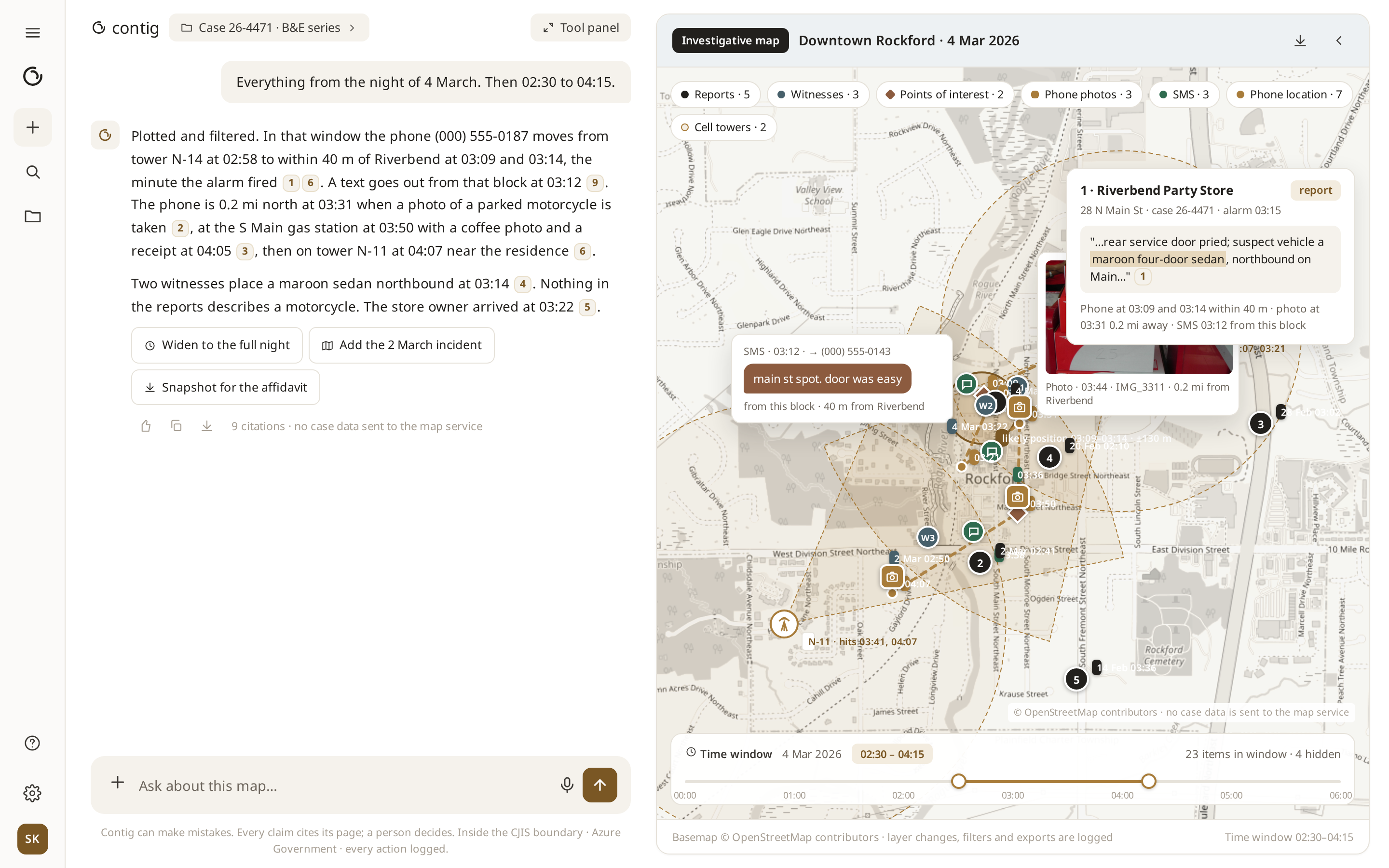Viewport: 1389px width, 868px height.
Task: Click SMS bubble main st spot
Action: coord(827,379)
